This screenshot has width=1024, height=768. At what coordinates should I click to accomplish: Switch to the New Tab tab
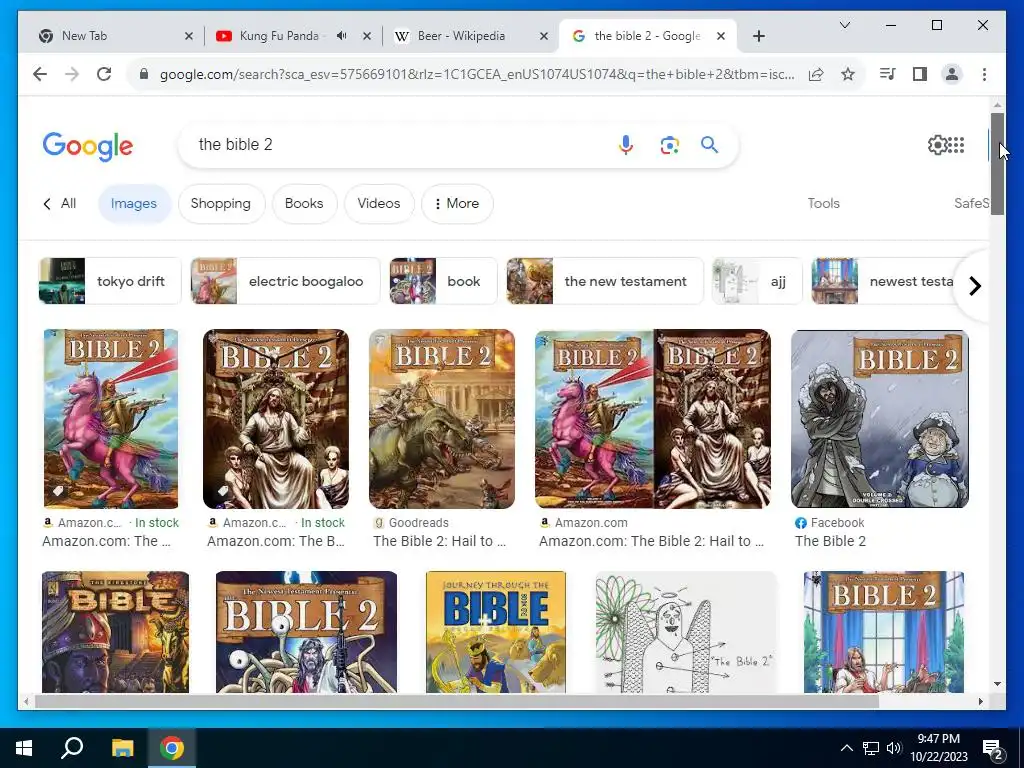pyautogui.click(x=111, y=36)
